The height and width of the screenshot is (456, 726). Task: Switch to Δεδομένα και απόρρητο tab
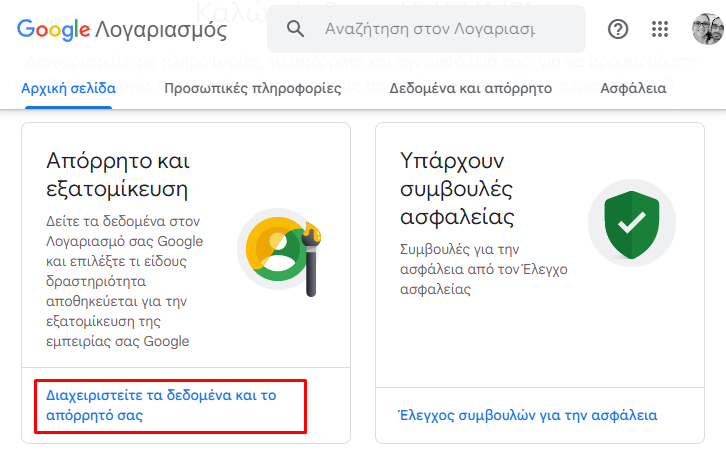click(x=470, y=88)
